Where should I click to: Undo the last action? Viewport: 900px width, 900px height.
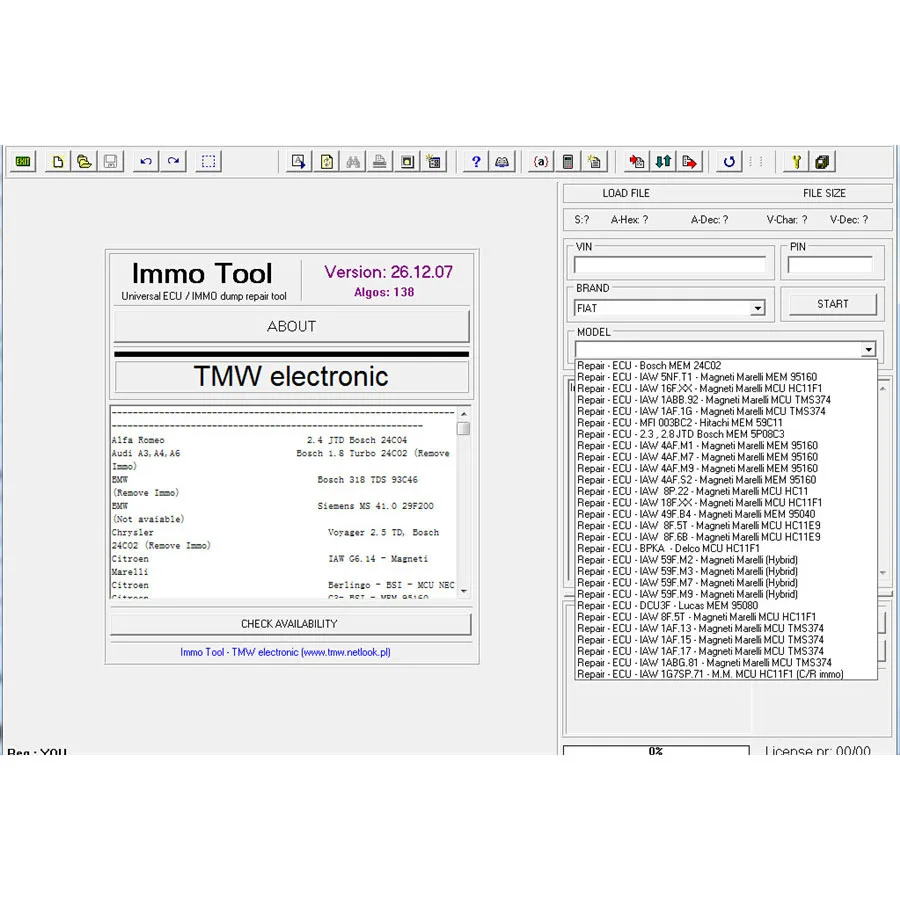pos(146,161)
